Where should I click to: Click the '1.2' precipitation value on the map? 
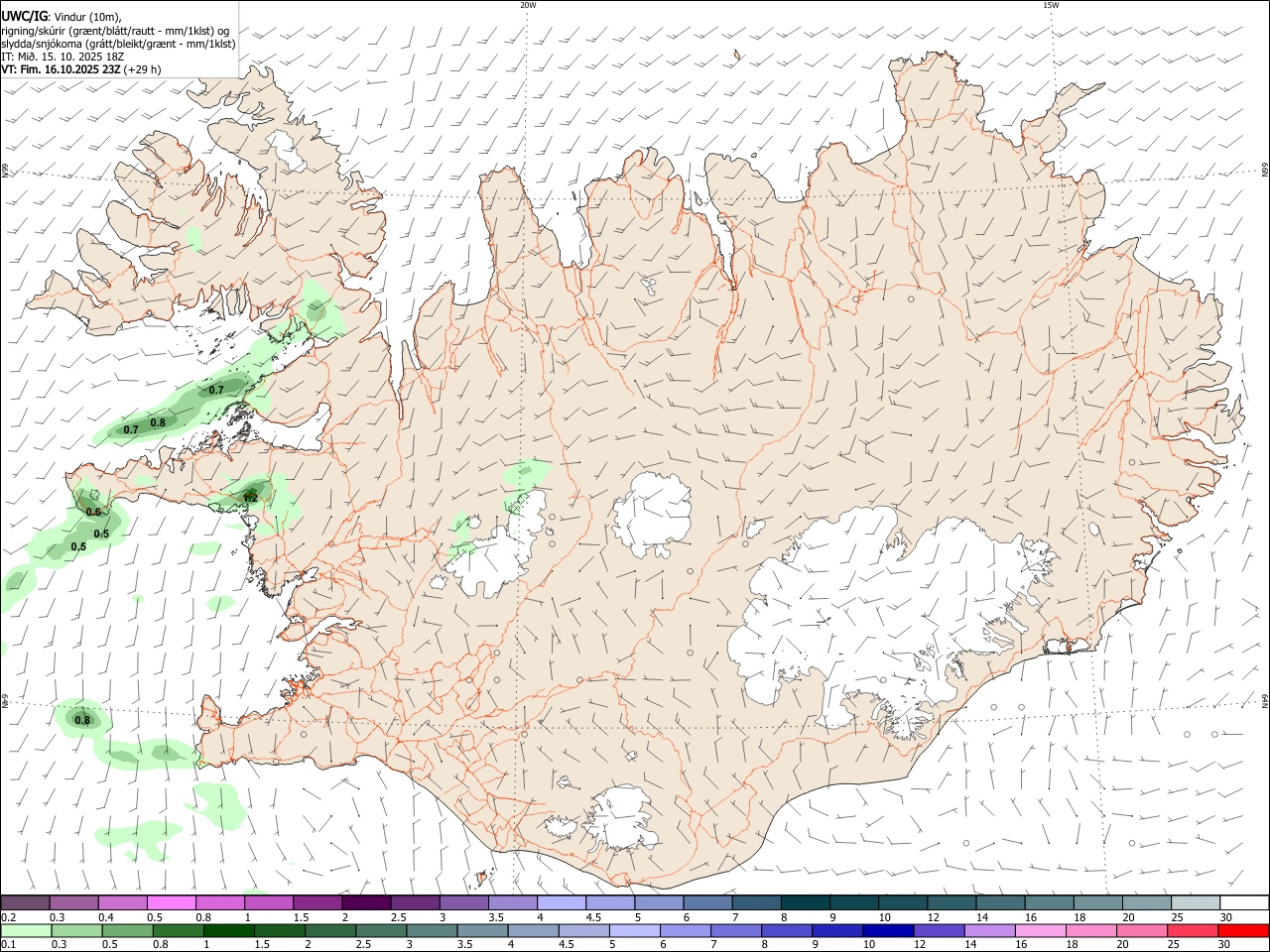tap(250, 498)
